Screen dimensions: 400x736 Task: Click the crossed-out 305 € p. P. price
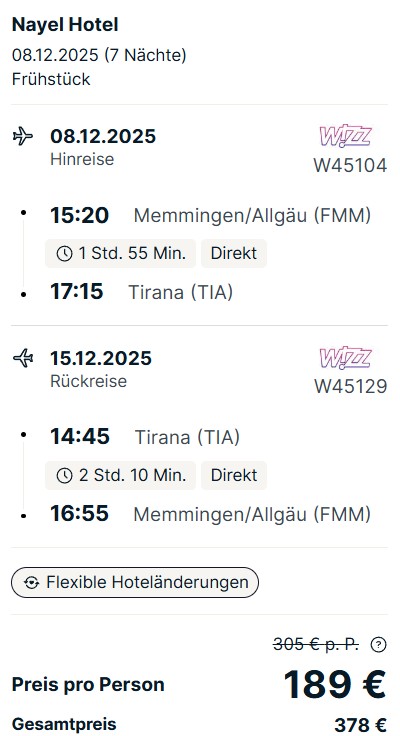tap(316, 644)
